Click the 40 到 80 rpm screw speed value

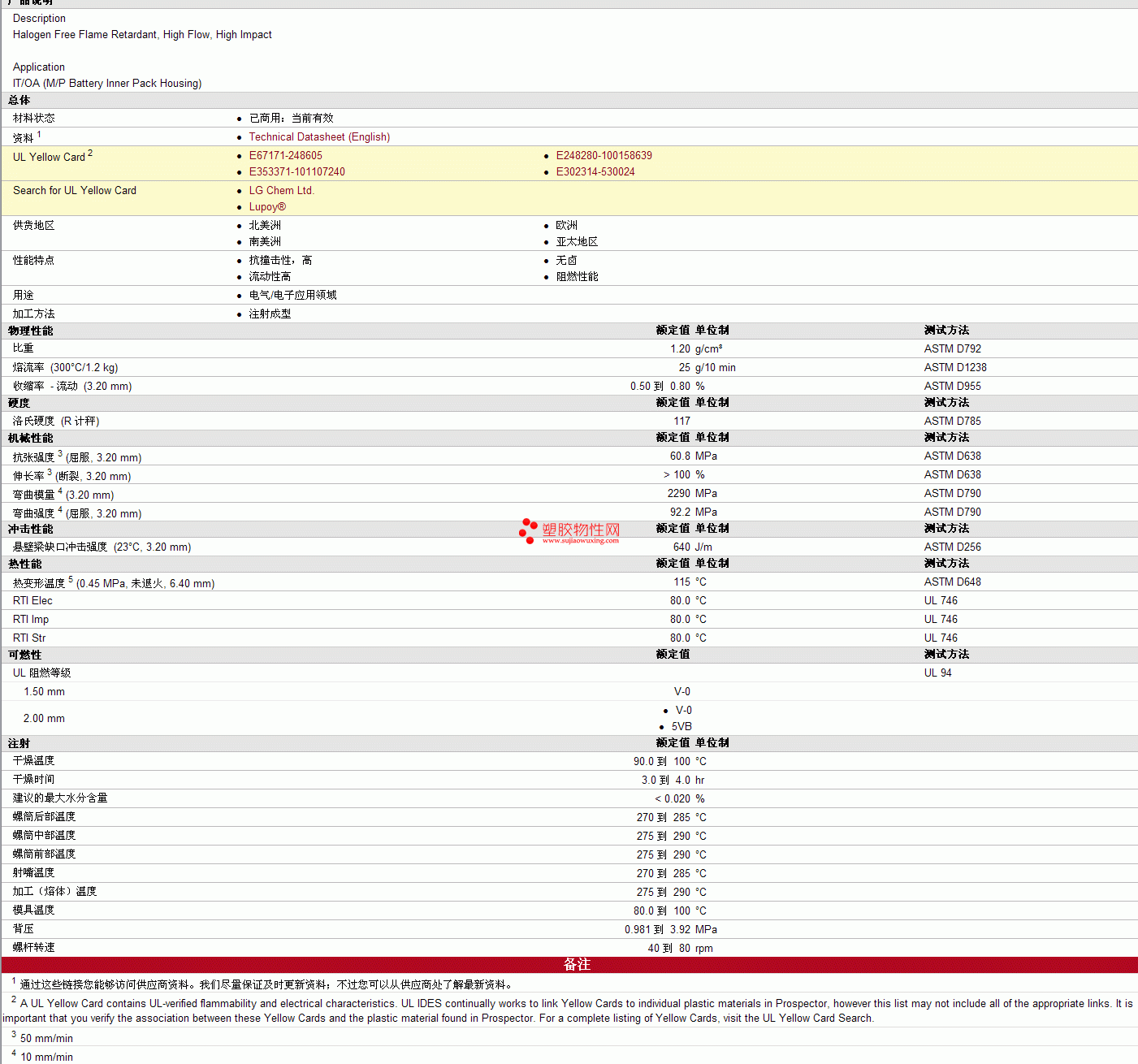681,949
